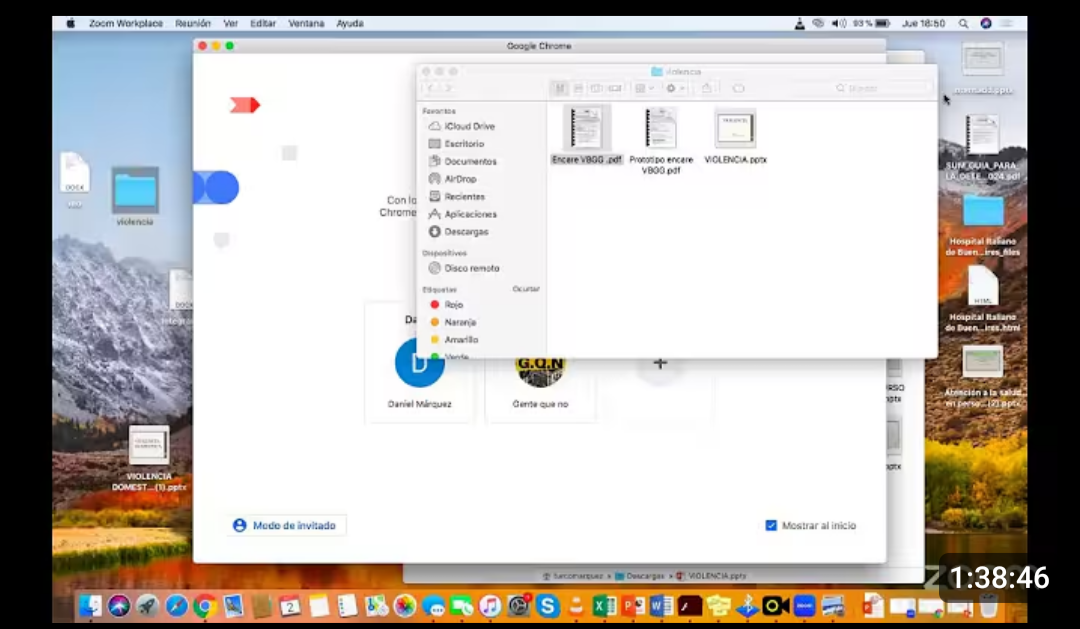
Task: Open Descargas folder in sidebar
Action: (x=466, y=232)
